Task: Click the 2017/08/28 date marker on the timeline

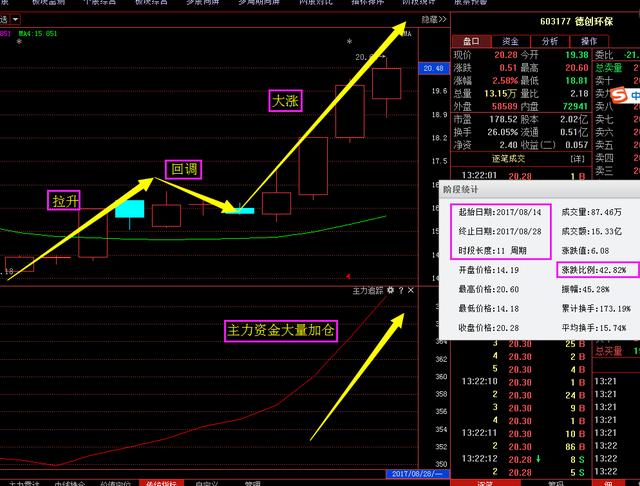Action: [411, 473]
